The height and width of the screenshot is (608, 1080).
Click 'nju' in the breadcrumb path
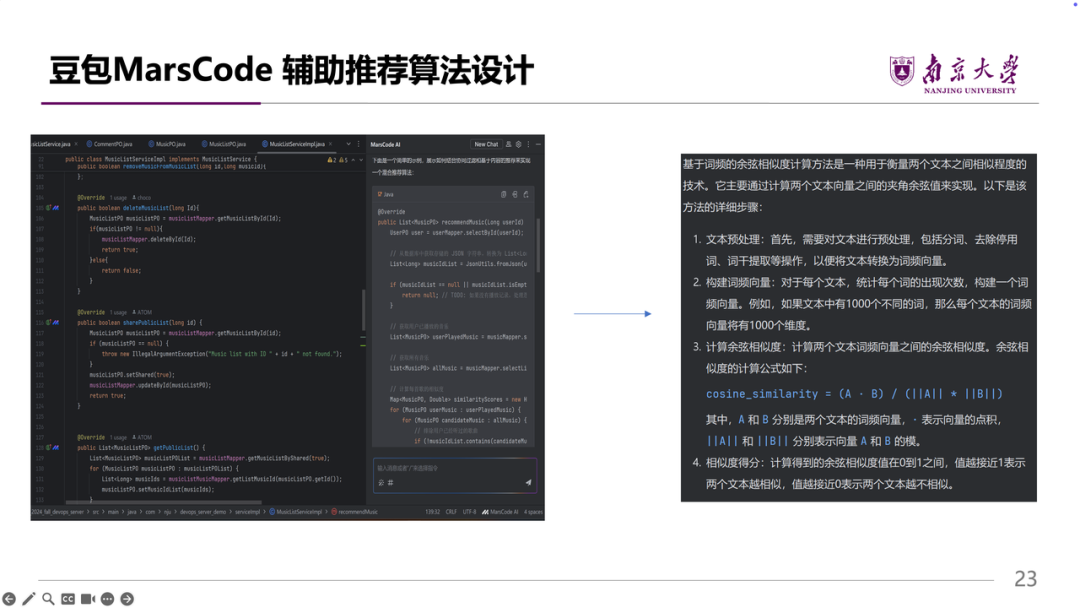pyautogui.click(x=167, y=512)
